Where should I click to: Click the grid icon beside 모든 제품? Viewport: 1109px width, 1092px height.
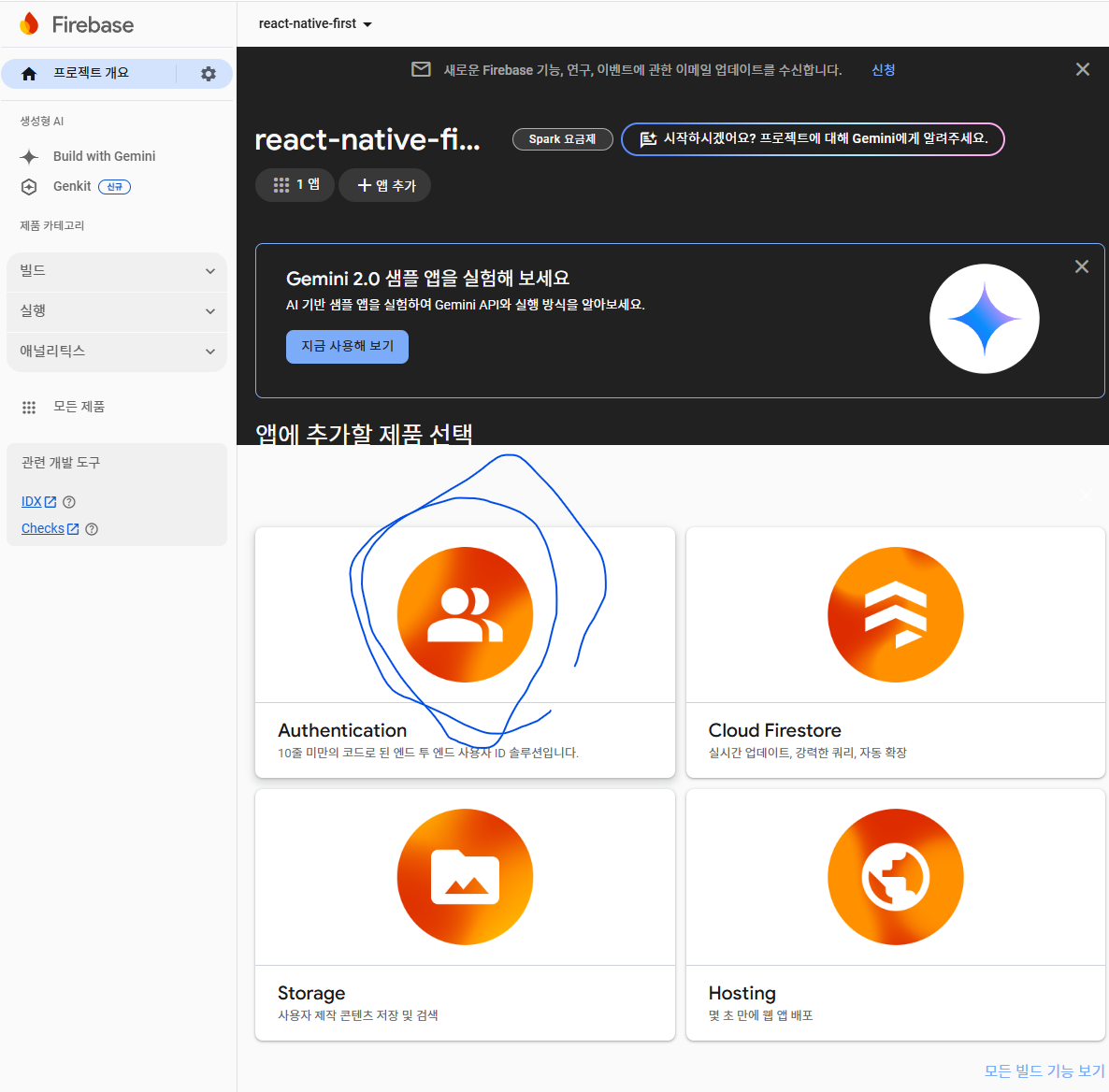(x=29, y=408)
